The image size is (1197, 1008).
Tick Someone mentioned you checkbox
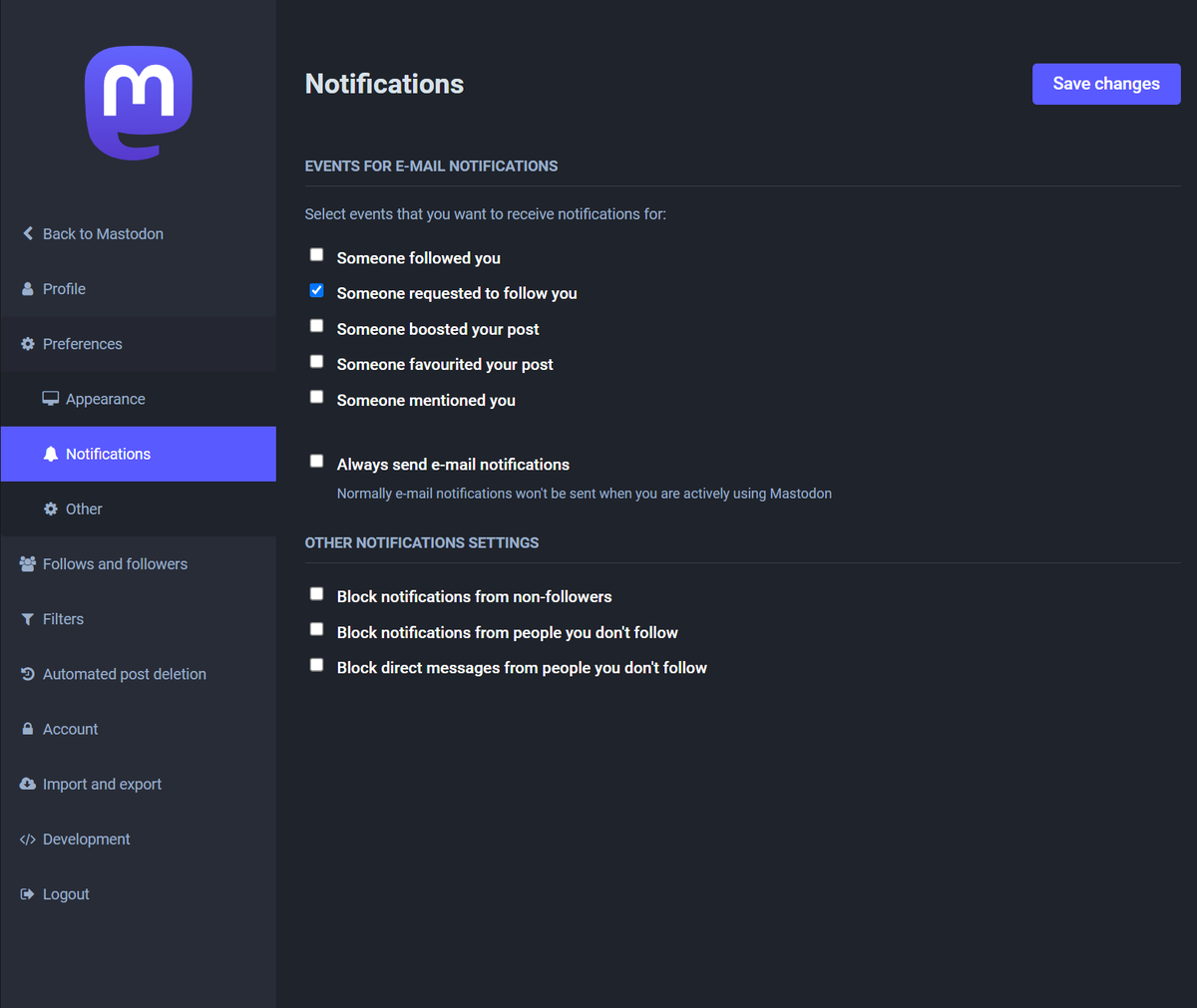pos(316,397)
